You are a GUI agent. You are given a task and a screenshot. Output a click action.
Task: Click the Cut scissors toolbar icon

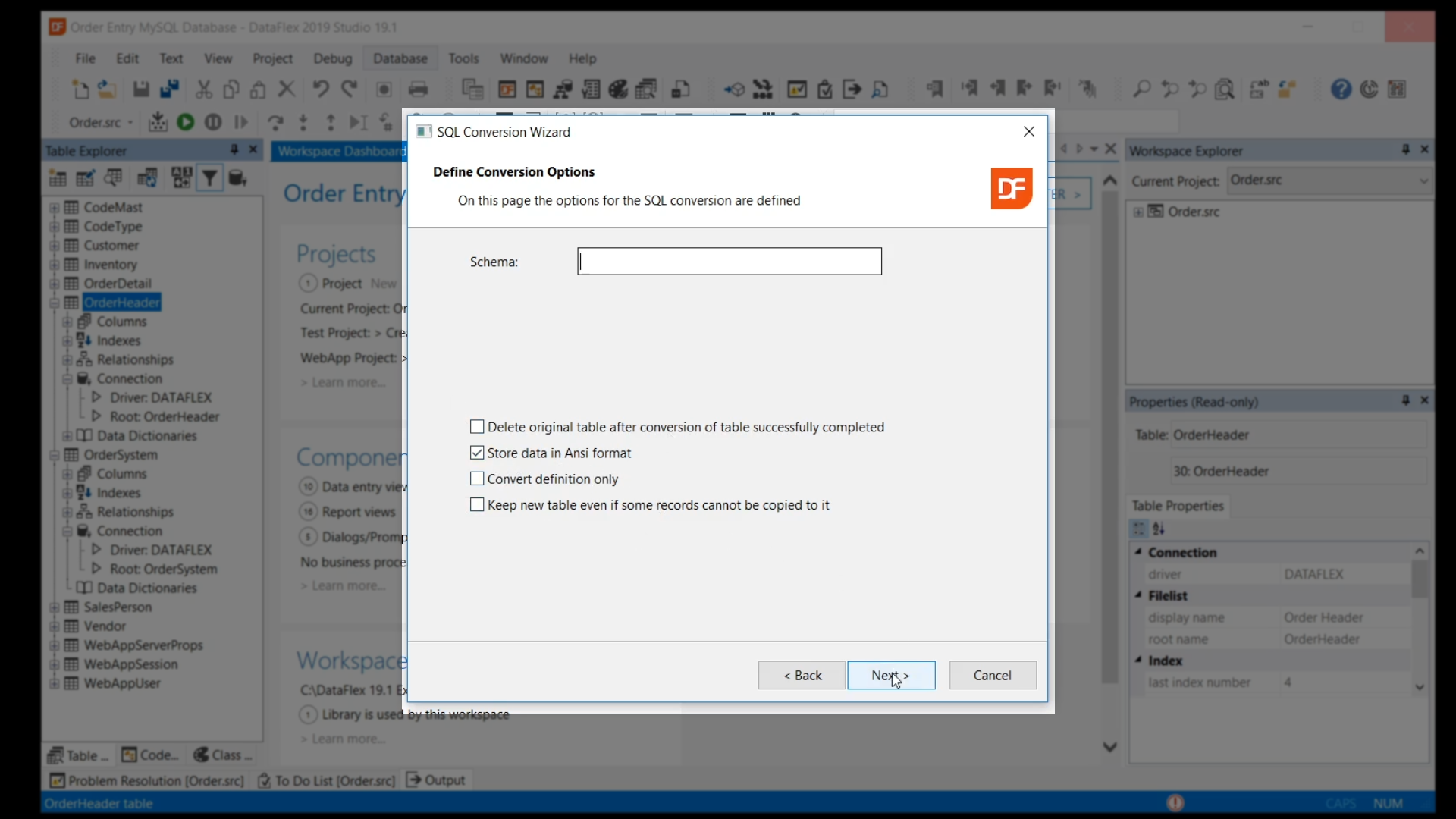pyautogui.click(x=203, y=89)
